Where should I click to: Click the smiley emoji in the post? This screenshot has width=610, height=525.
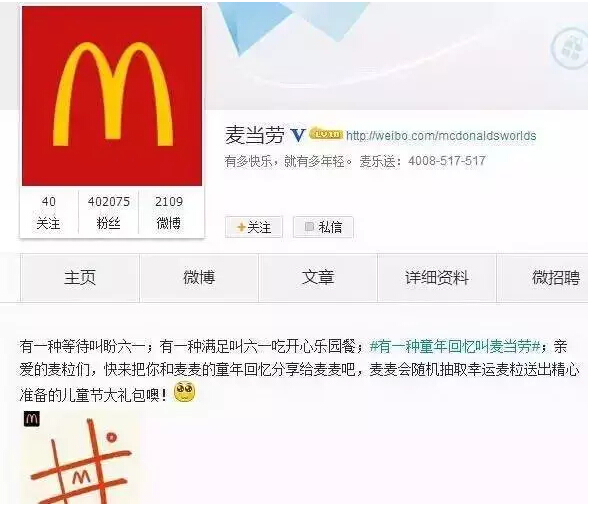[184, 392]
